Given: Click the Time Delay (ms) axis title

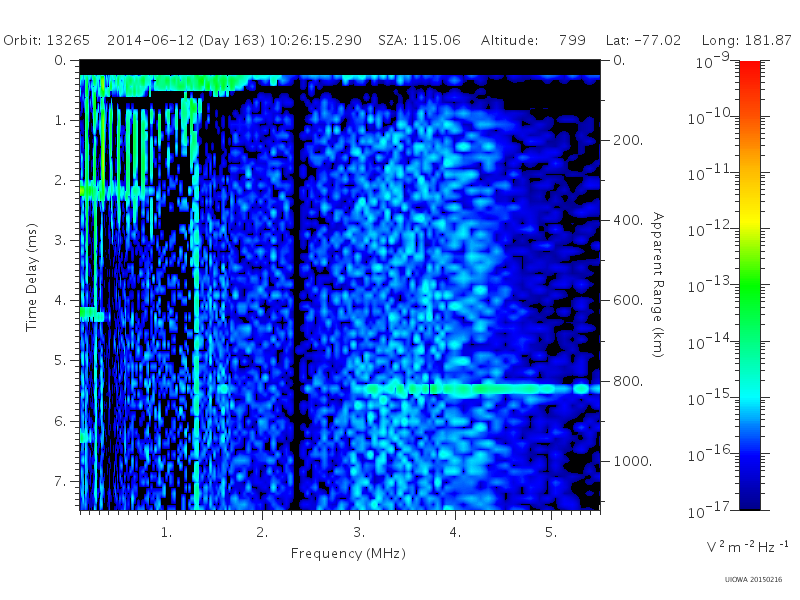Looking at the screenshot, I should (32, 277).
